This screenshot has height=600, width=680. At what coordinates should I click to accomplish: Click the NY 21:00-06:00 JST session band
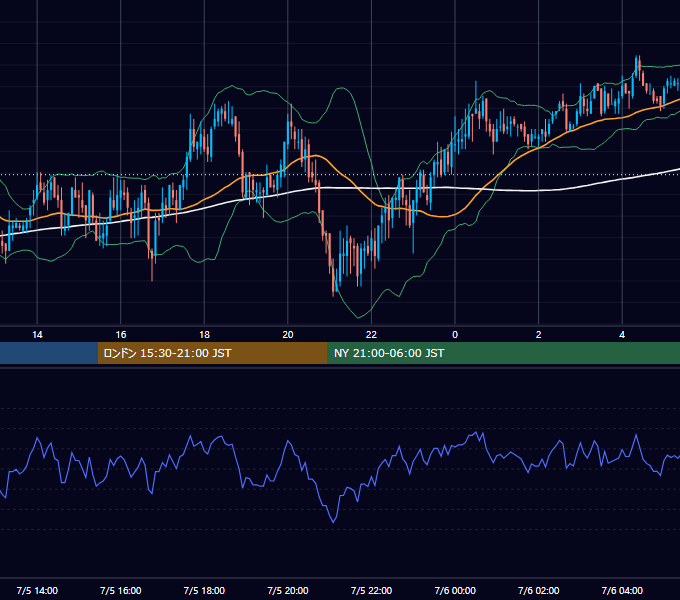pos(503,353)
